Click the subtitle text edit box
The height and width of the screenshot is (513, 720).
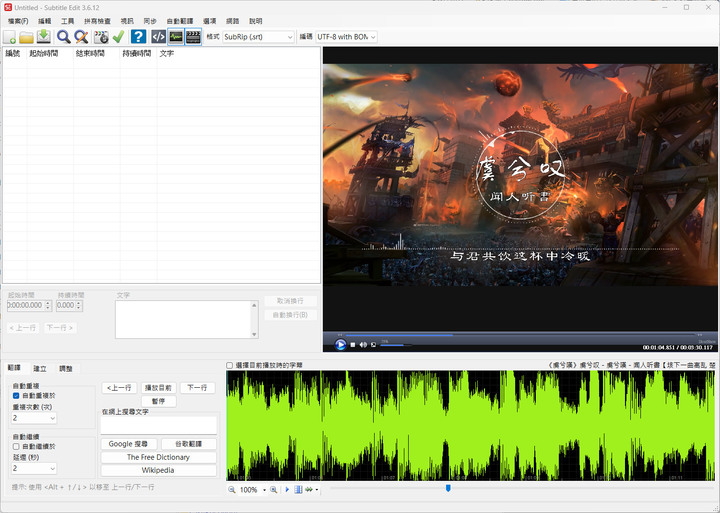[x=187, y=320]
